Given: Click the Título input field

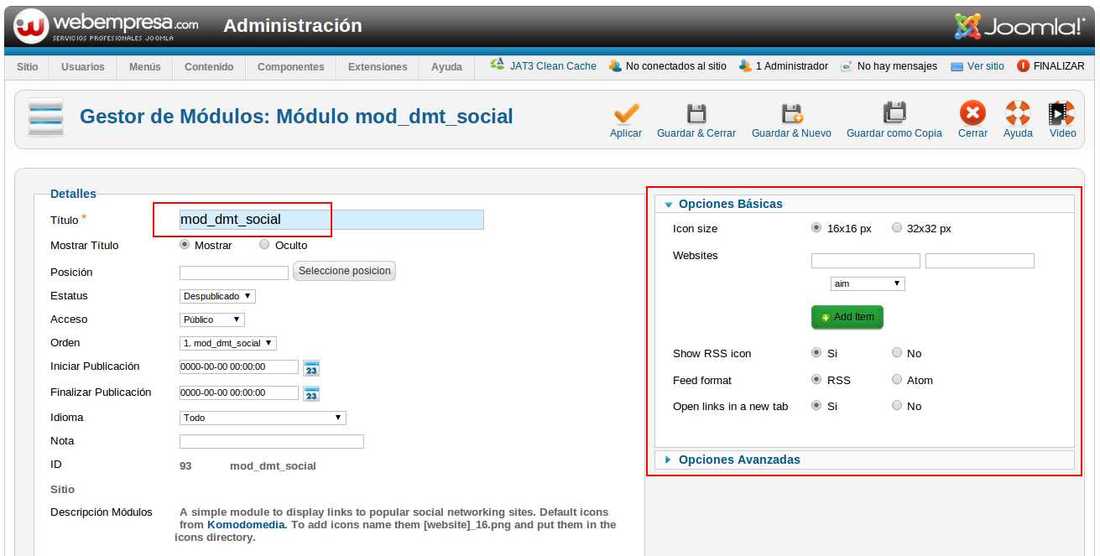Looking at the screenshot, I should pos(331,219).
